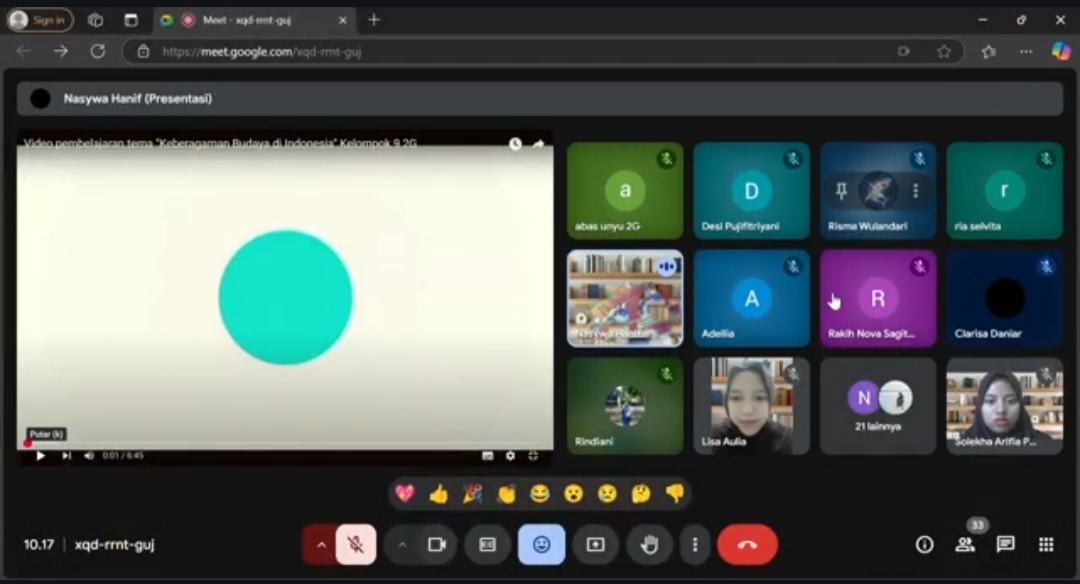Viewport: 1080px width, 584px height.
Task: Open a new browser tab
Action: click(374, 20)
